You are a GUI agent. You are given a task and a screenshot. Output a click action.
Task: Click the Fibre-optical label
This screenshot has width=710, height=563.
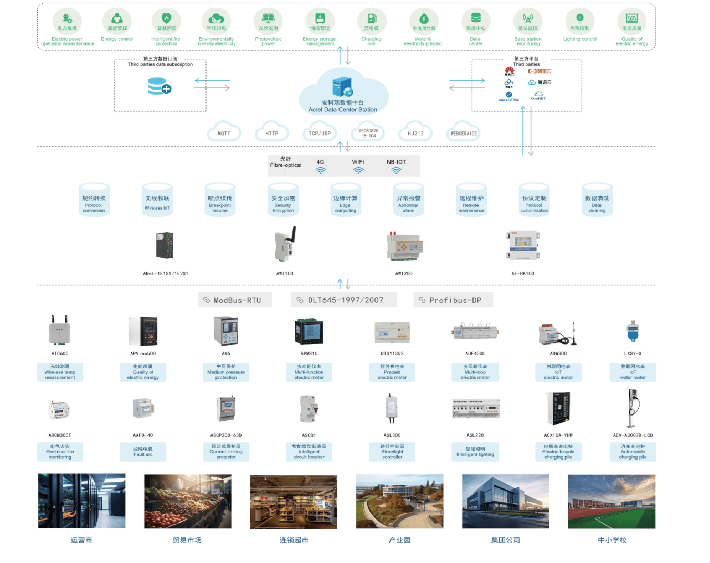[x=285, y=165]
